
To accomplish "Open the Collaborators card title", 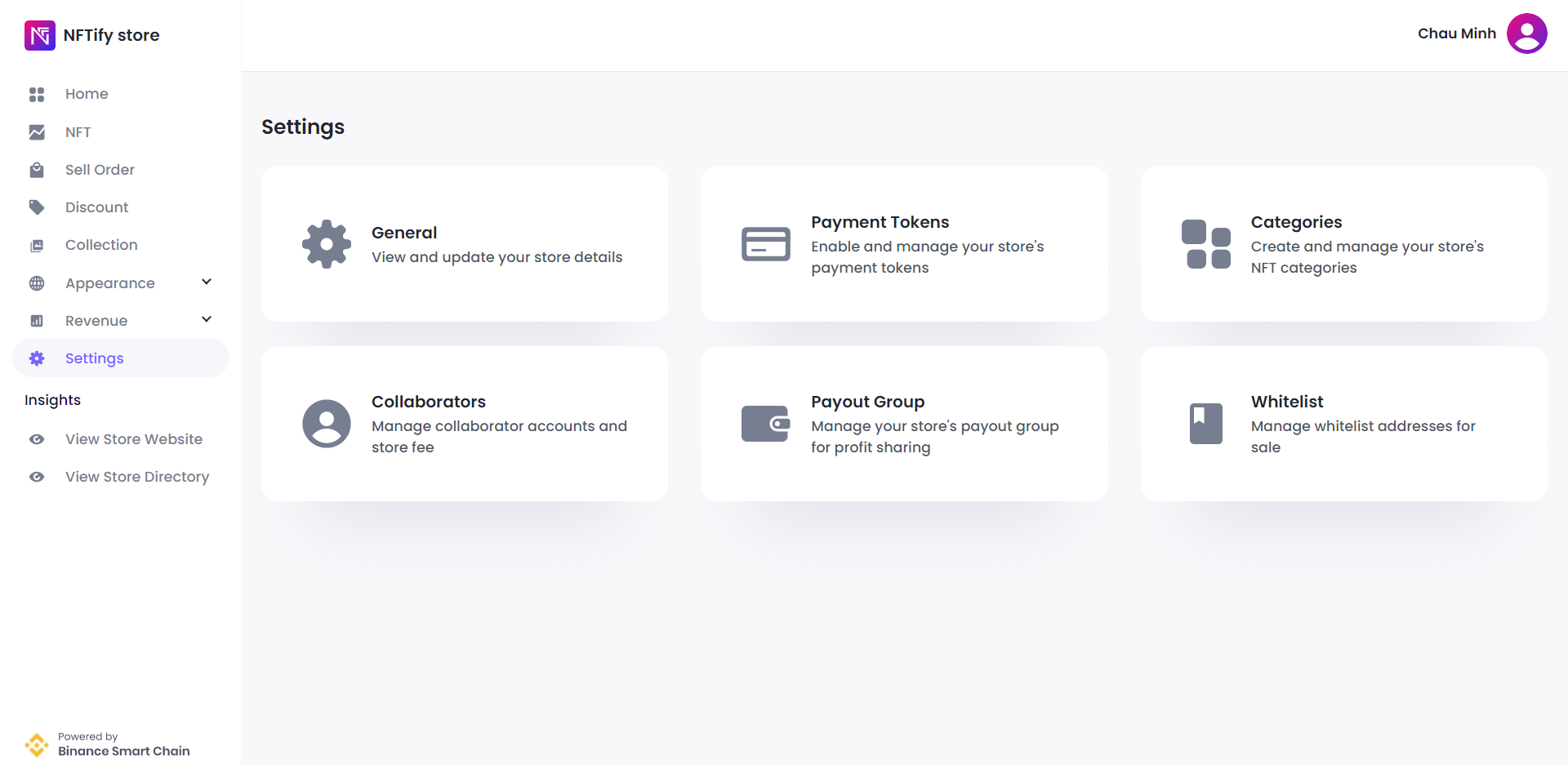I will [429, 402].
